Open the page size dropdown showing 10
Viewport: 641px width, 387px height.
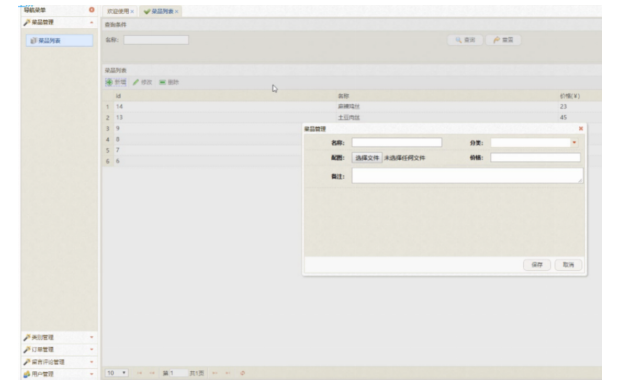[117, 373]
